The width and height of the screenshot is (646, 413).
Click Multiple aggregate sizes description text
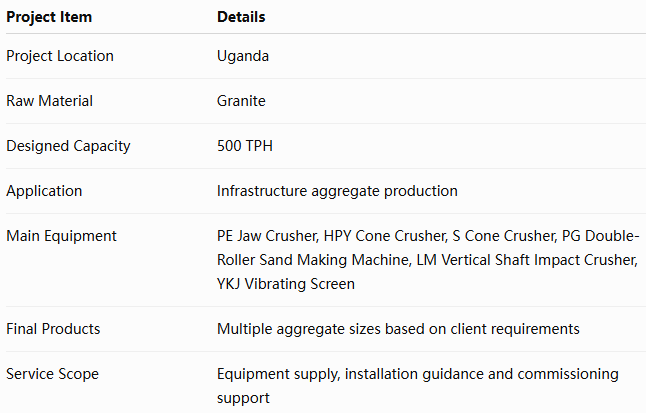398,329
